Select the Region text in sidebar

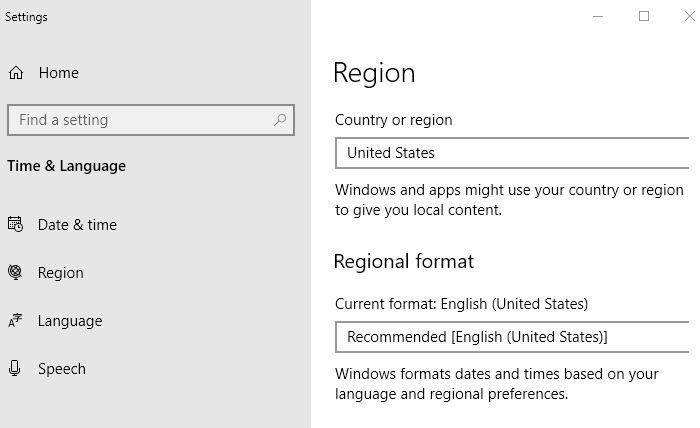point(60,273)
